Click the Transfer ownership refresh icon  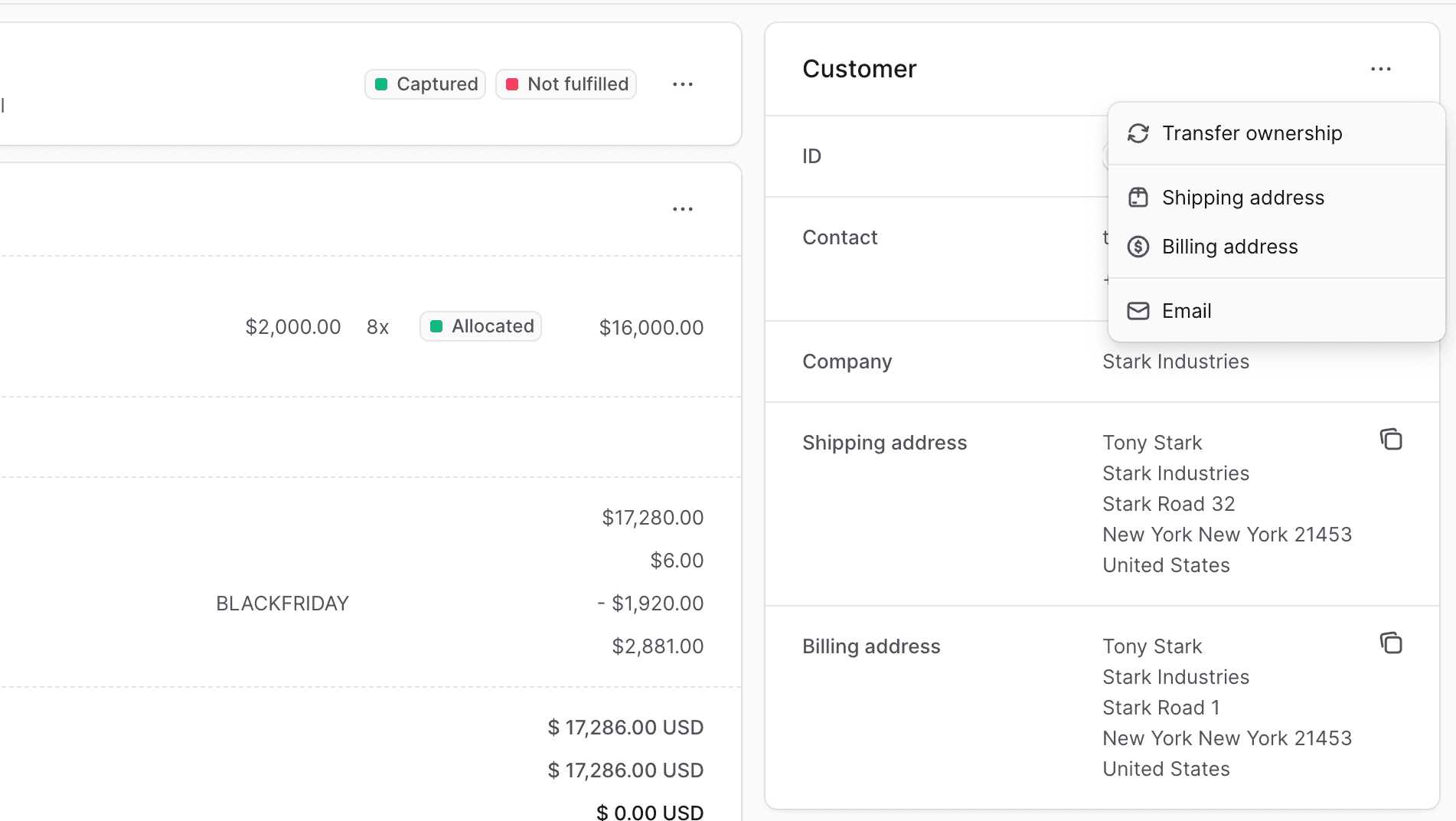click(x=1138, y=133)
